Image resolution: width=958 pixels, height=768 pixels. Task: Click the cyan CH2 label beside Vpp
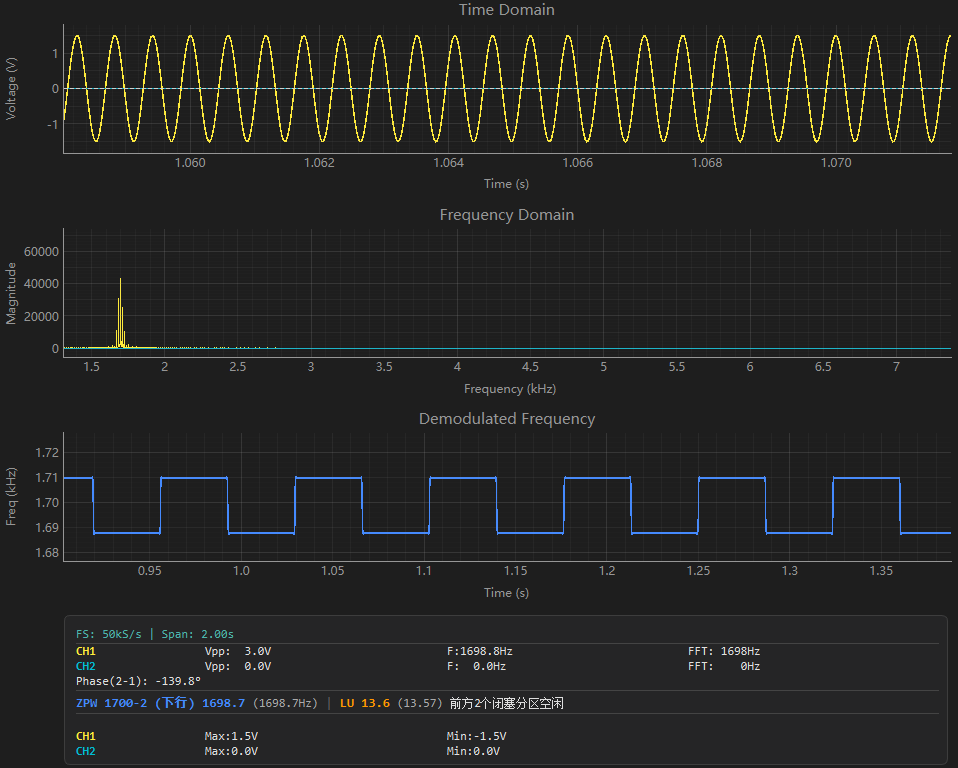[x=86, y=666]
